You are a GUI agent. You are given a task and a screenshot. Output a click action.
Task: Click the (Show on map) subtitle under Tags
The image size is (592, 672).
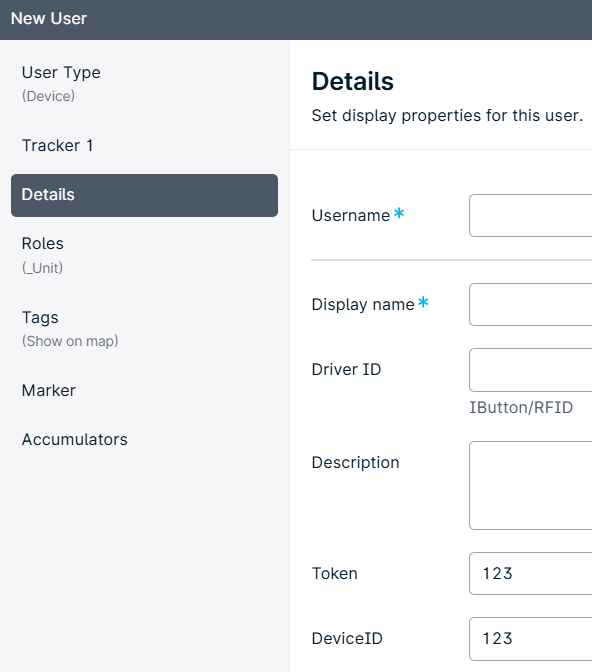[70, 341]
